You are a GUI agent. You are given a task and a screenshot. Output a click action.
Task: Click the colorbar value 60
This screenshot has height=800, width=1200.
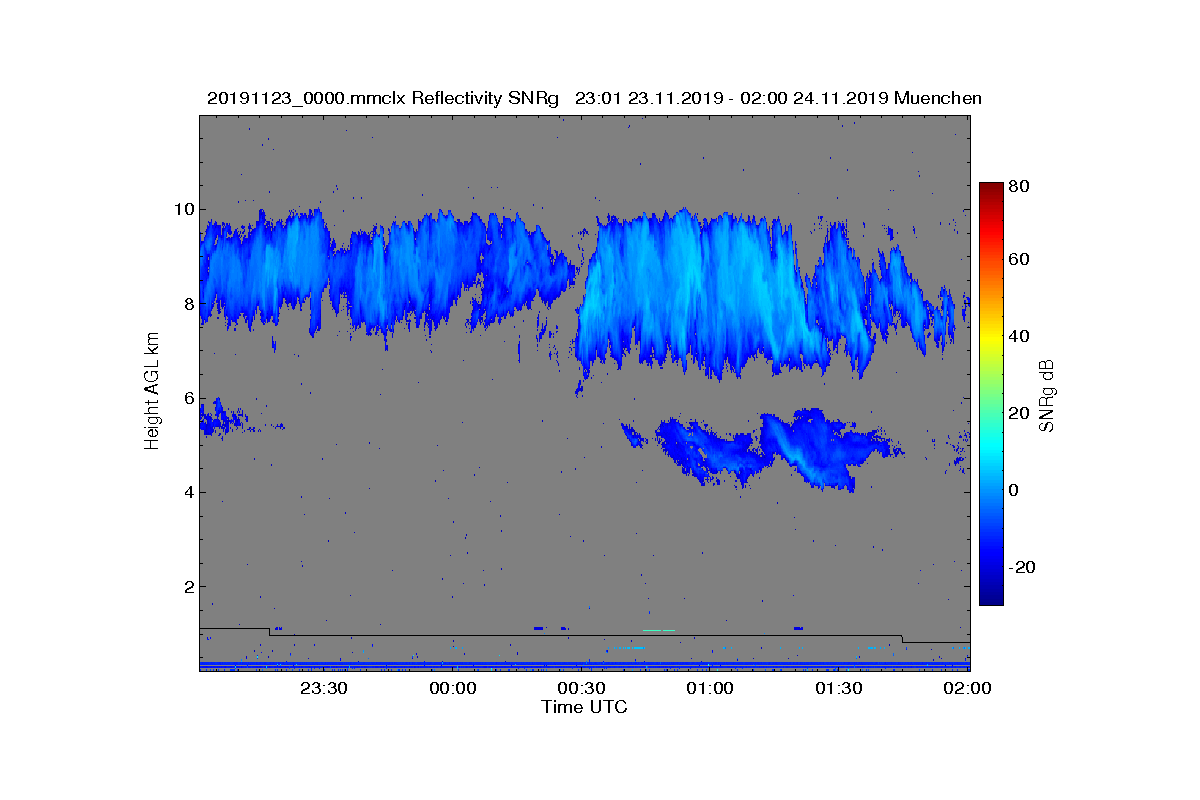point(1021,260)
